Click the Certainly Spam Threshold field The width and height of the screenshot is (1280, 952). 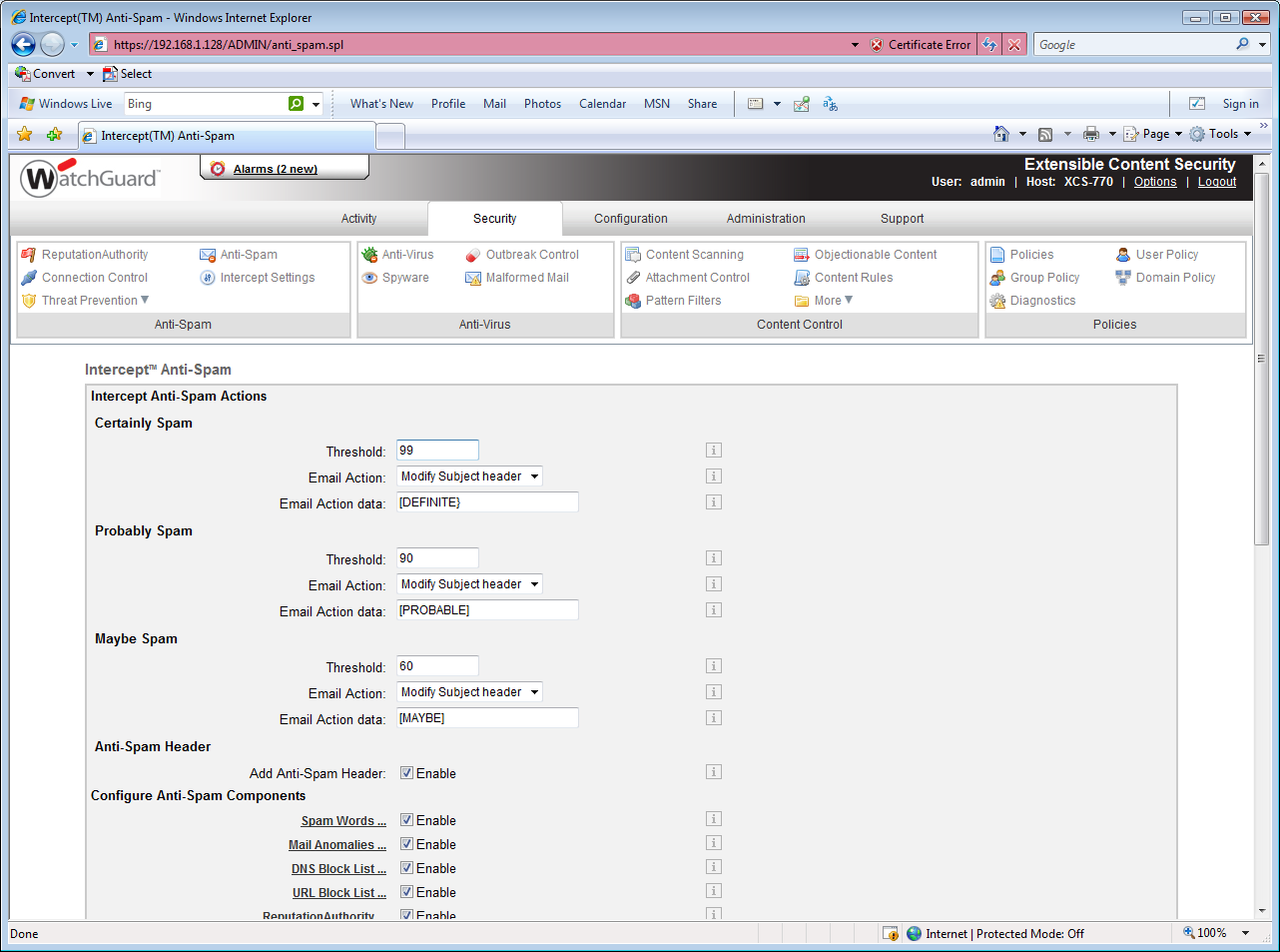(438, 450)
